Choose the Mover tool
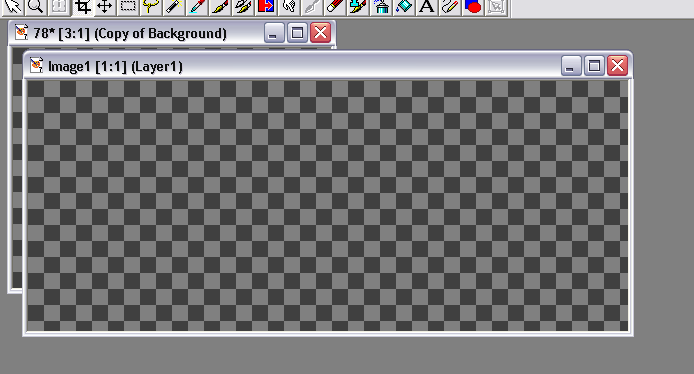Viewport: 694px width, 374px height. (105, 7)
